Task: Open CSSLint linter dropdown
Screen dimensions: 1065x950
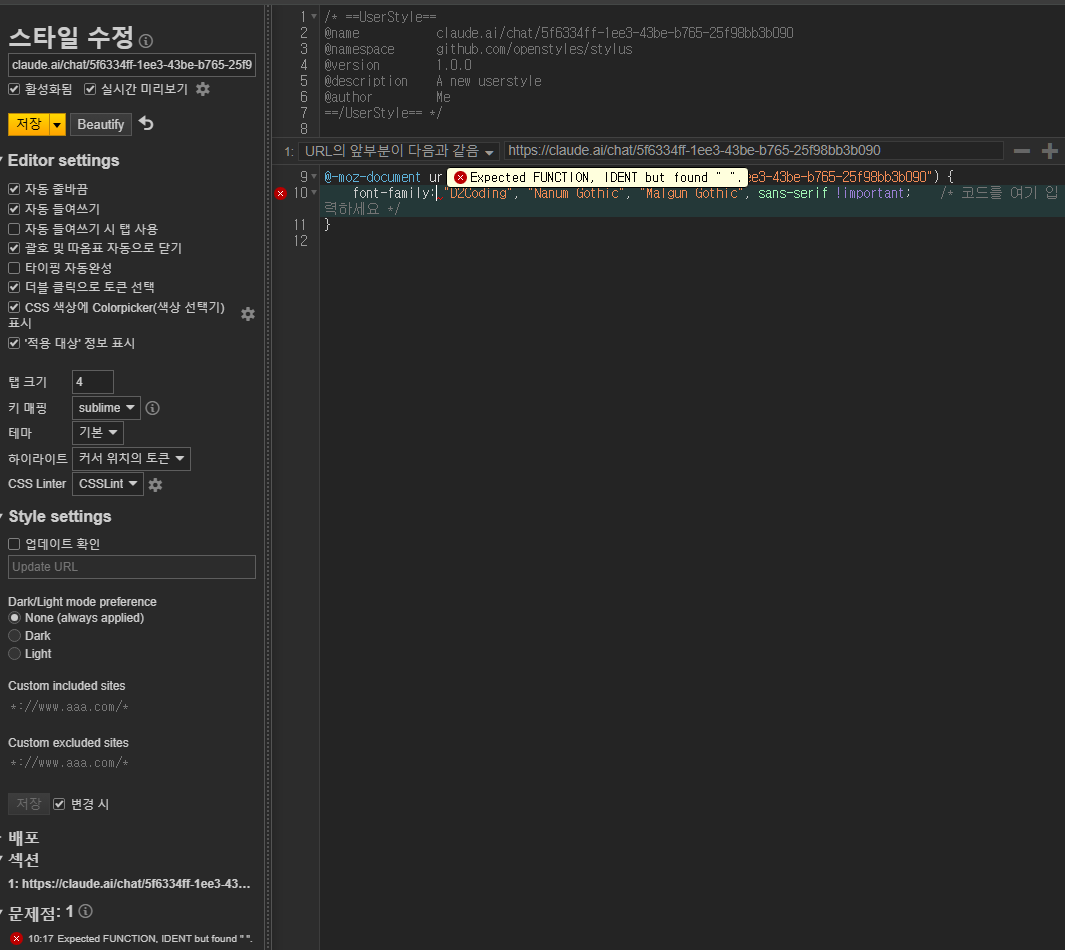Action: (x=107, y=483)
